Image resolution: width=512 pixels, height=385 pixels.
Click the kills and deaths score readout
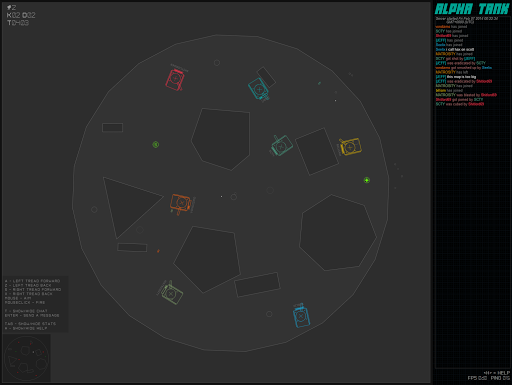21,15
